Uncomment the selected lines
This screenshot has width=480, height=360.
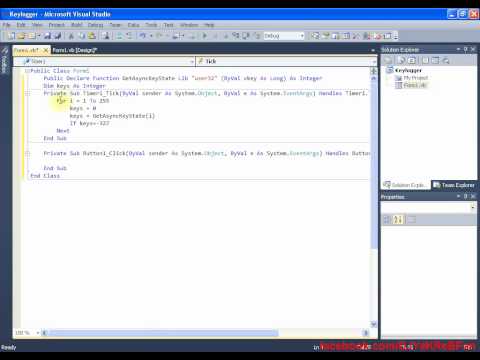pyautogui.click(x=129, y=36)
